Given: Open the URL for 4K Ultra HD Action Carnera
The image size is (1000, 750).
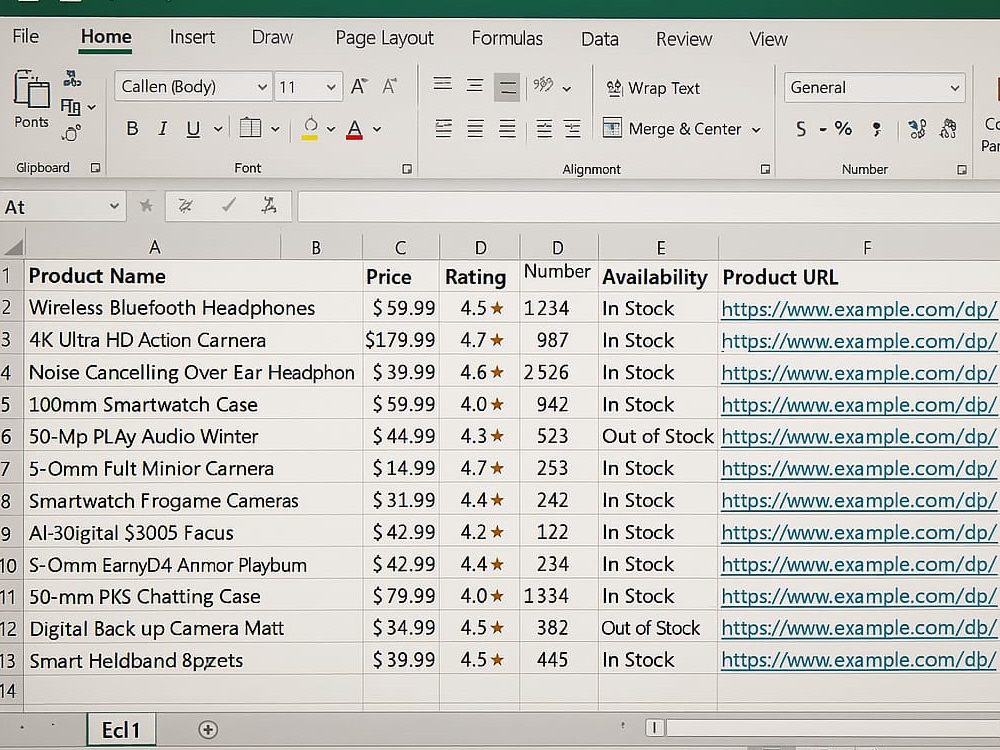Looking at the screenshot, I should click(x=858, y=341).
